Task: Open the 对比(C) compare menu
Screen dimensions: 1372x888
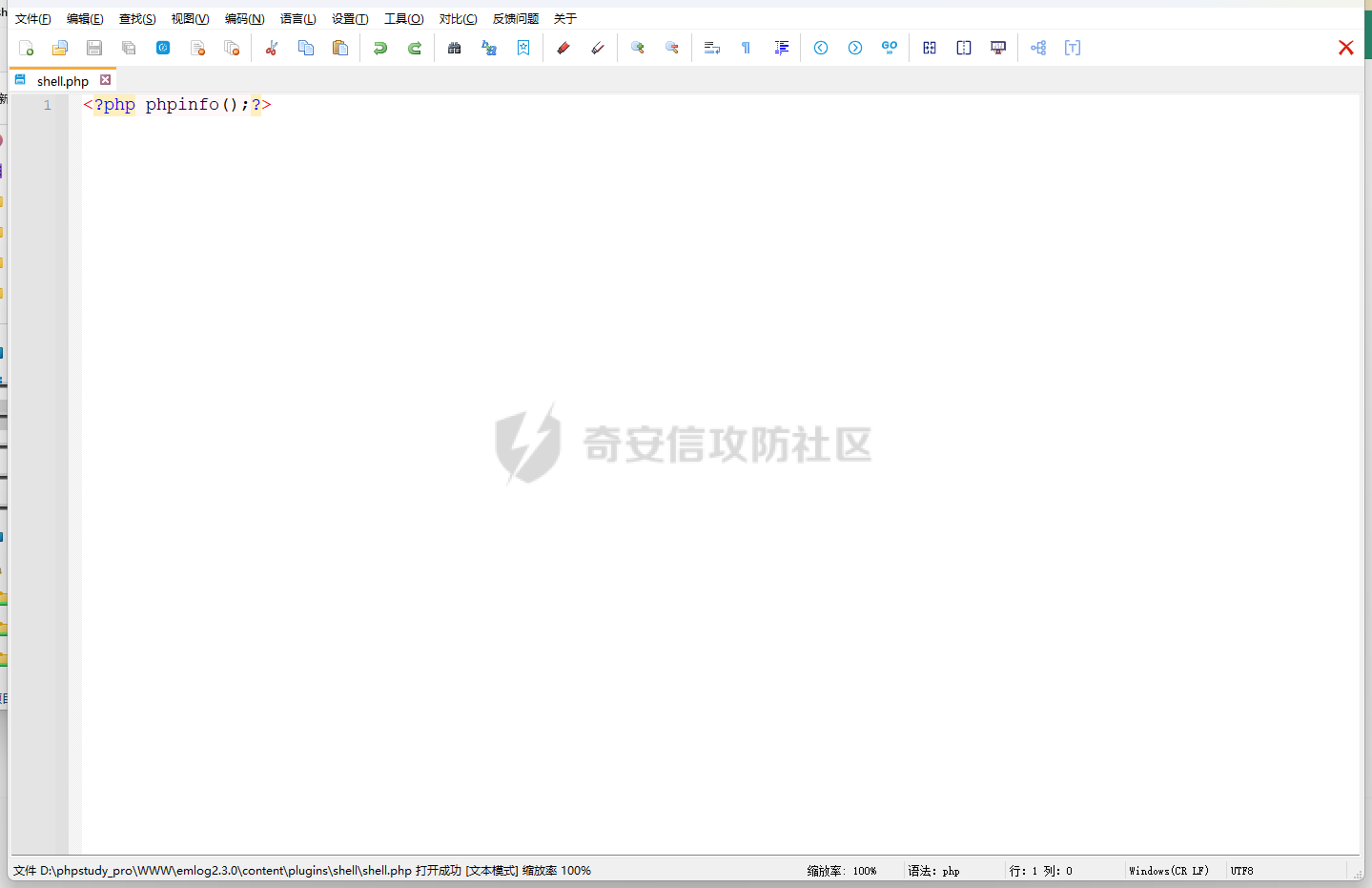Action: tap(458, 19)
